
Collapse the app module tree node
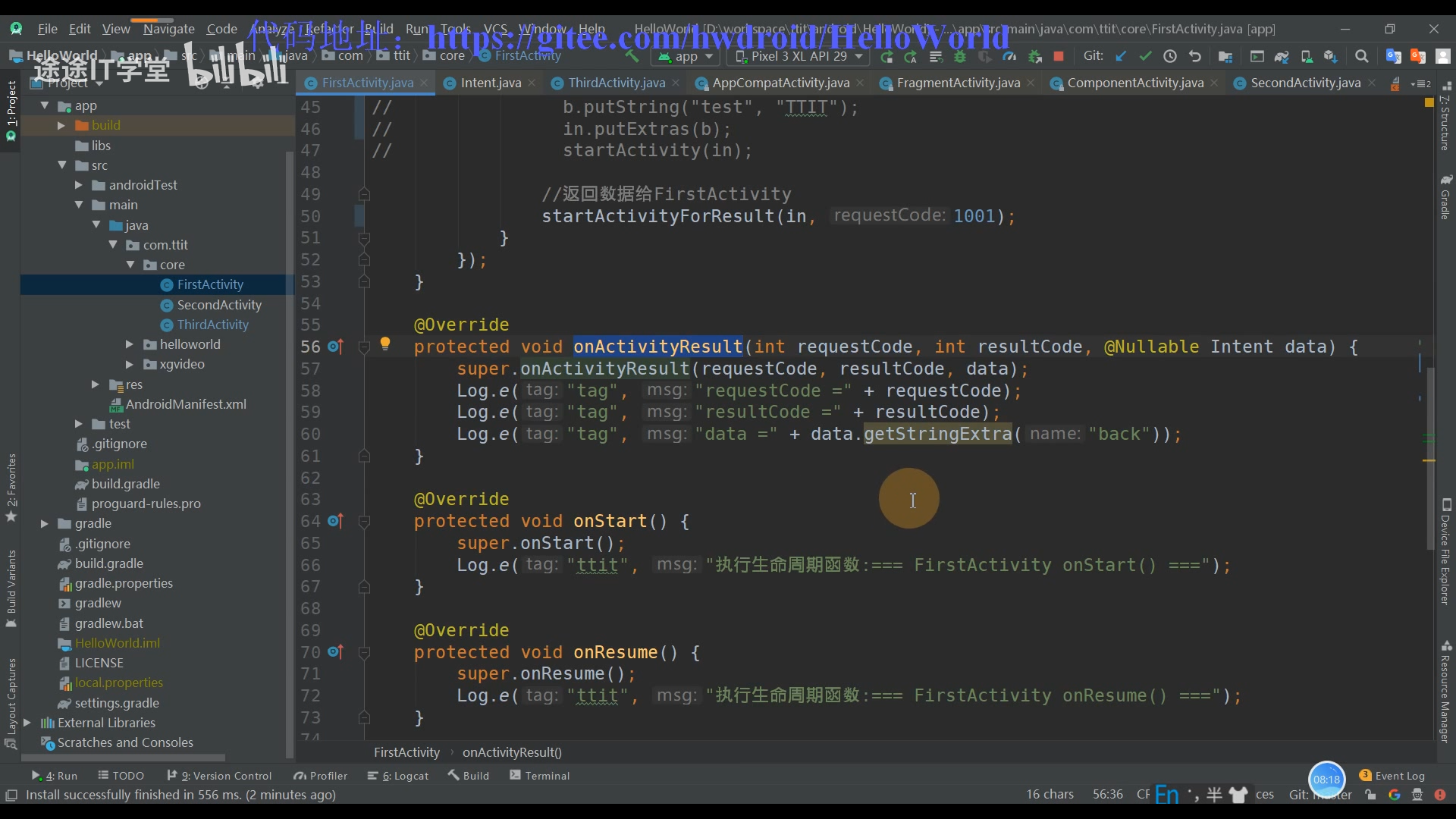pos(45,105)
